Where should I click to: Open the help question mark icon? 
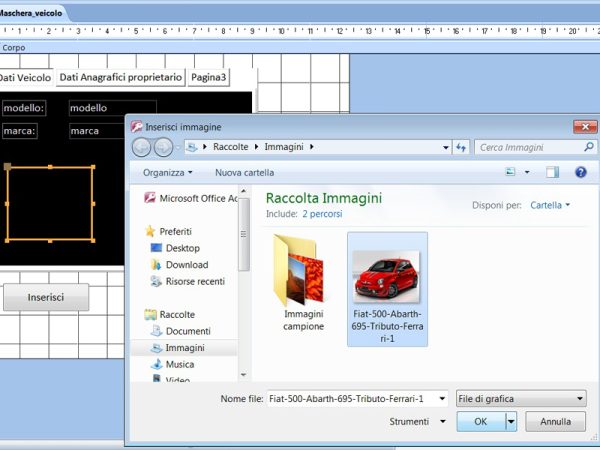(x=580, y=172)
